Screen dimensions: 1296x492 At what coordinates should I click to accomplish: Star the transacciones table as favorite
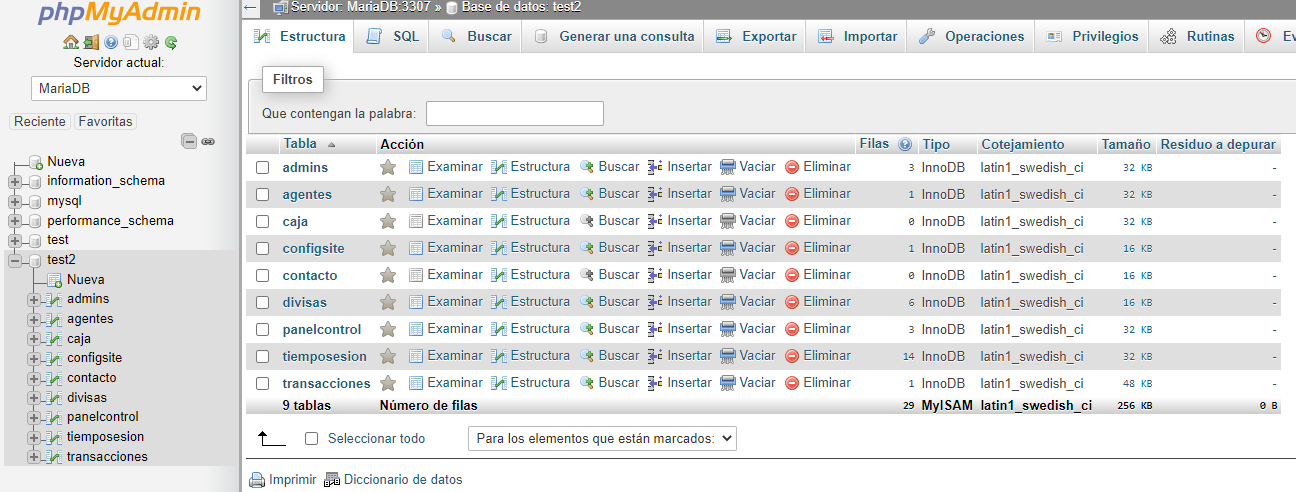388,383
